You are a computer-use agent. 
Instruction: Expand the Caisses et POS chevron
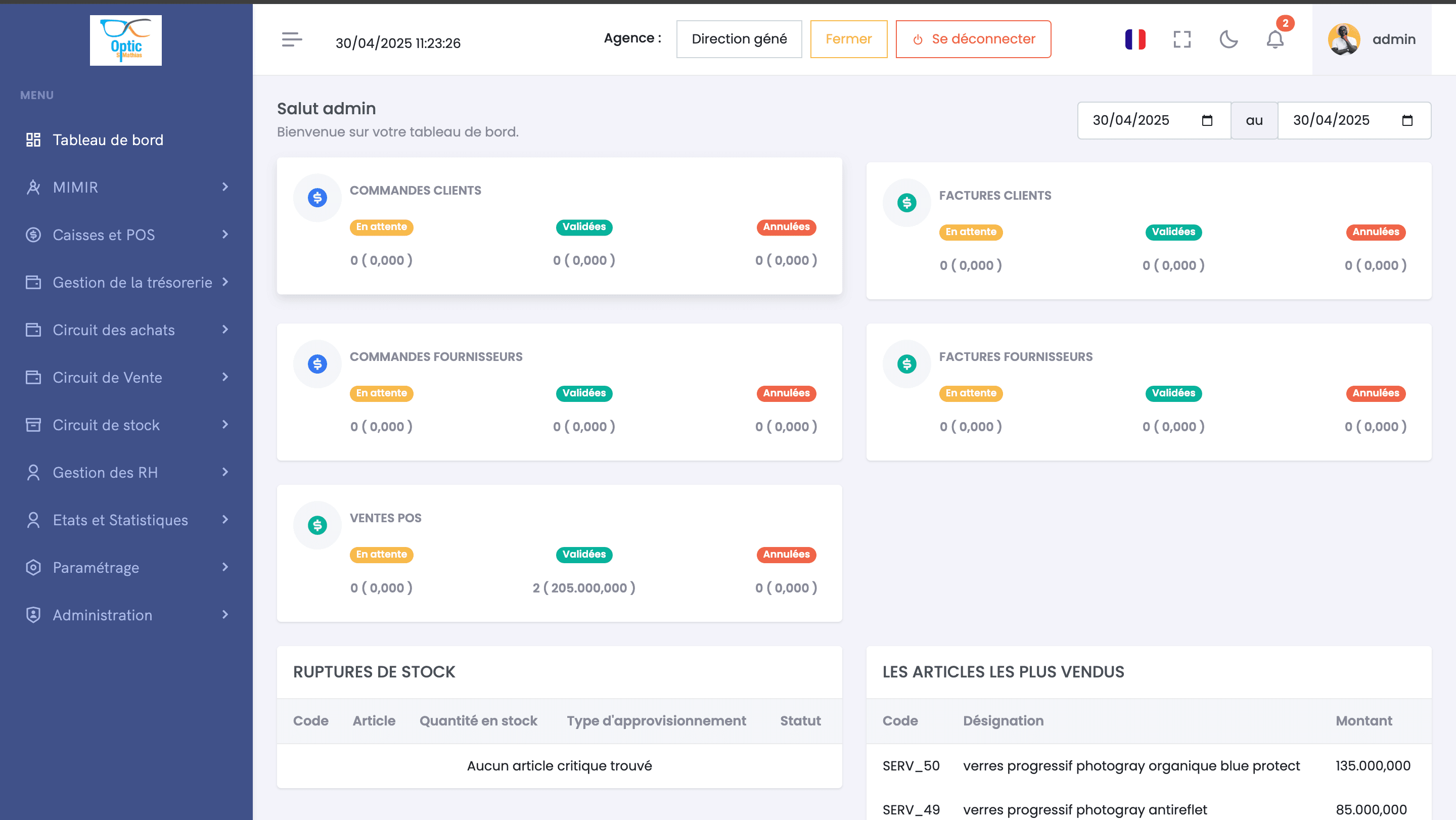click(x=225, y=234)
